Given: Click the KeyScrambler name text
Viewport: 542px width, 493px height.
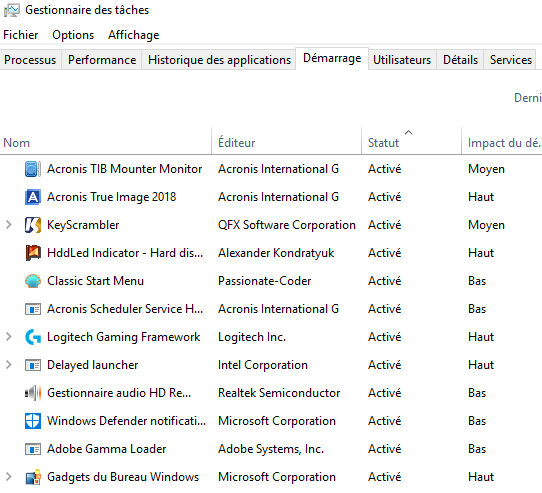Looking at the screenshot, I should (83, 225).
